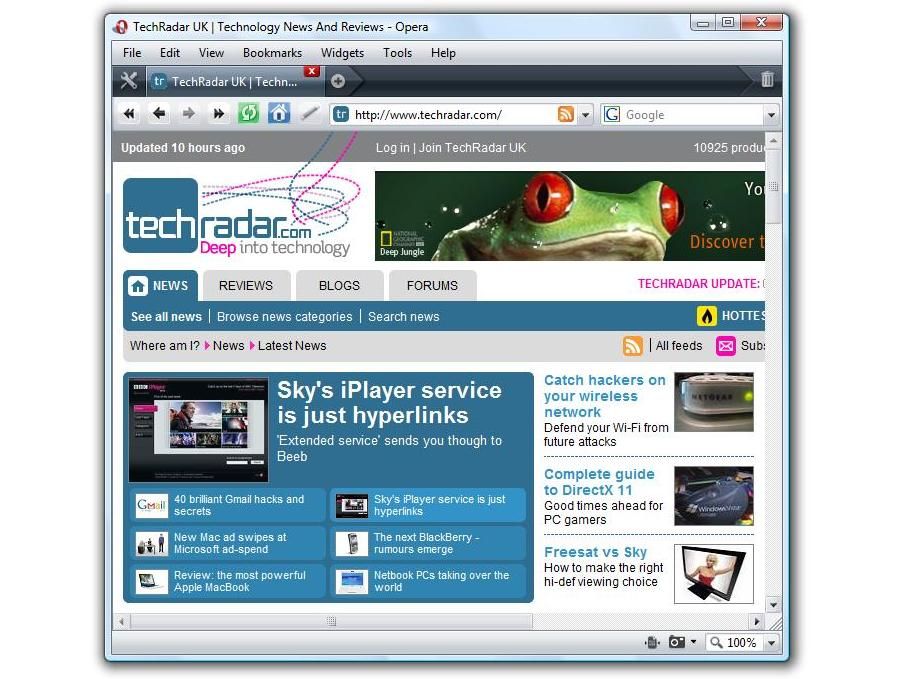Click the horizontal scrollbar right arrow
Viewport: 905px width, 679px height.
coord(757,622)
